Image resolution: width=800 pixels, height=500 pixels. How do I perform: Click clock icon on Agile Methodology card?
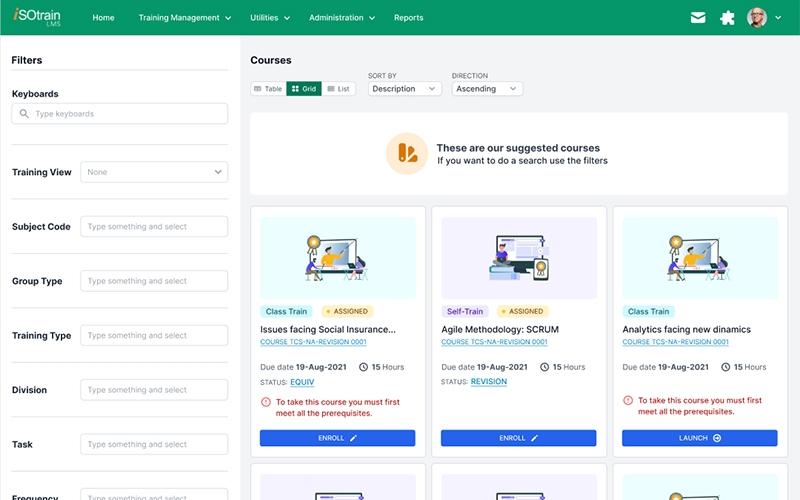544,367
